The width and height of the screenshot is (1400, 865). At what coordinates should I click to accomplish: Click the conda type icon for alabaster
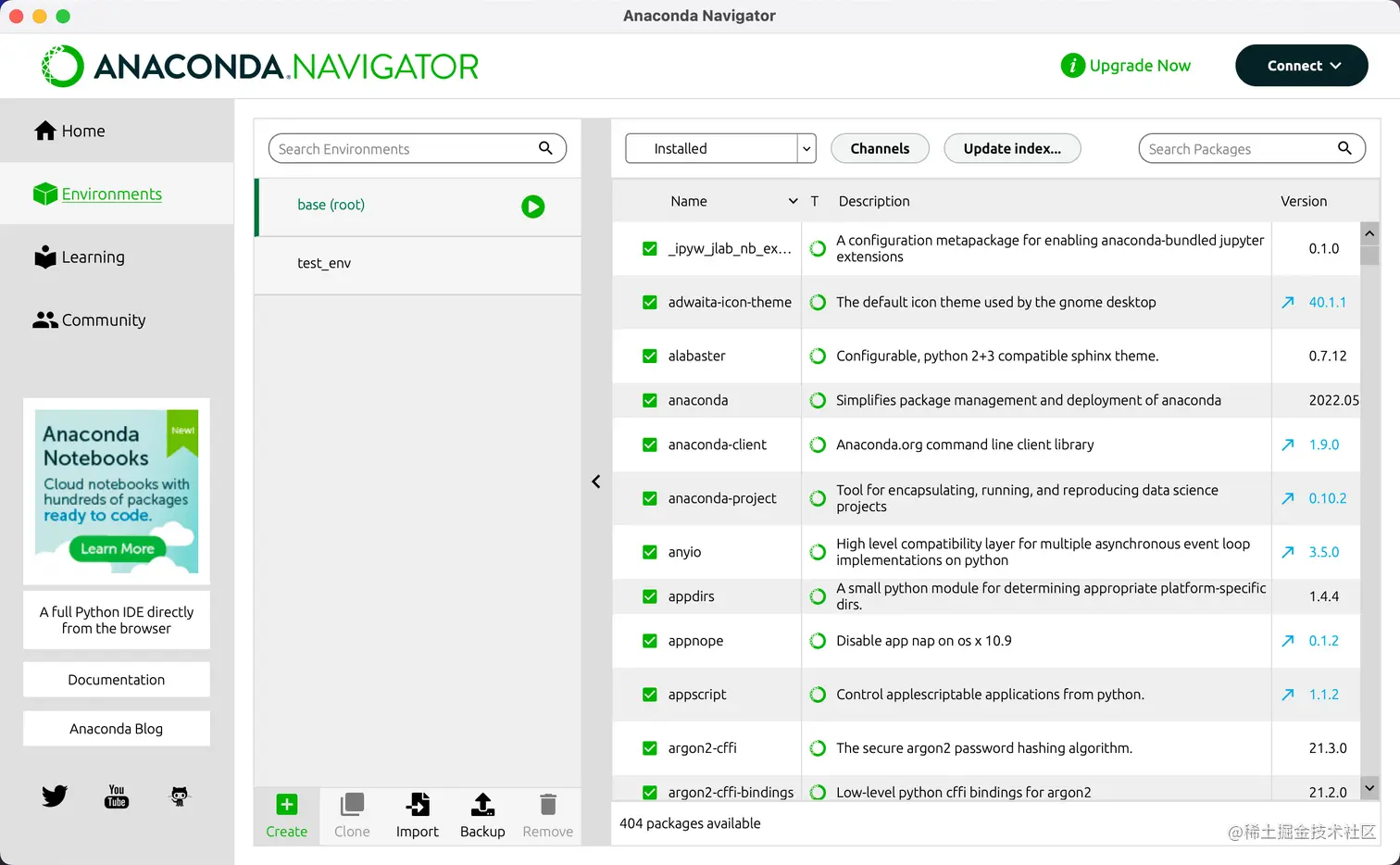coord(818,357)
